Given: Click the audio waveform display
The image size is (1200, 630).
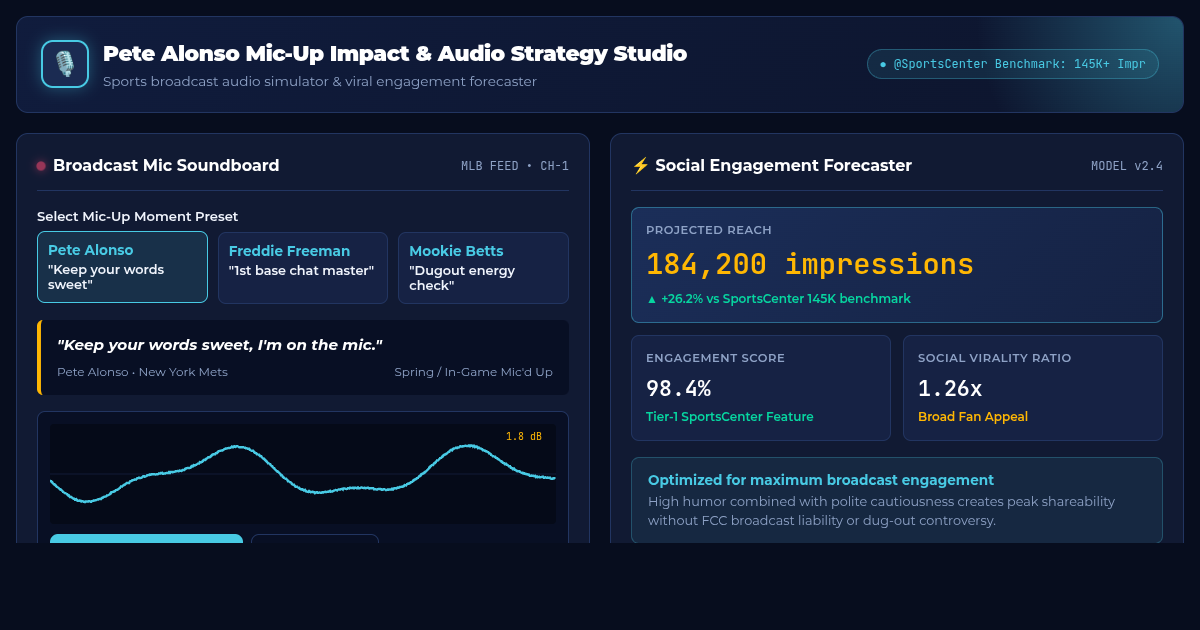Looking at the screenshot, I should pyautogui.click(x=303, y=474).
